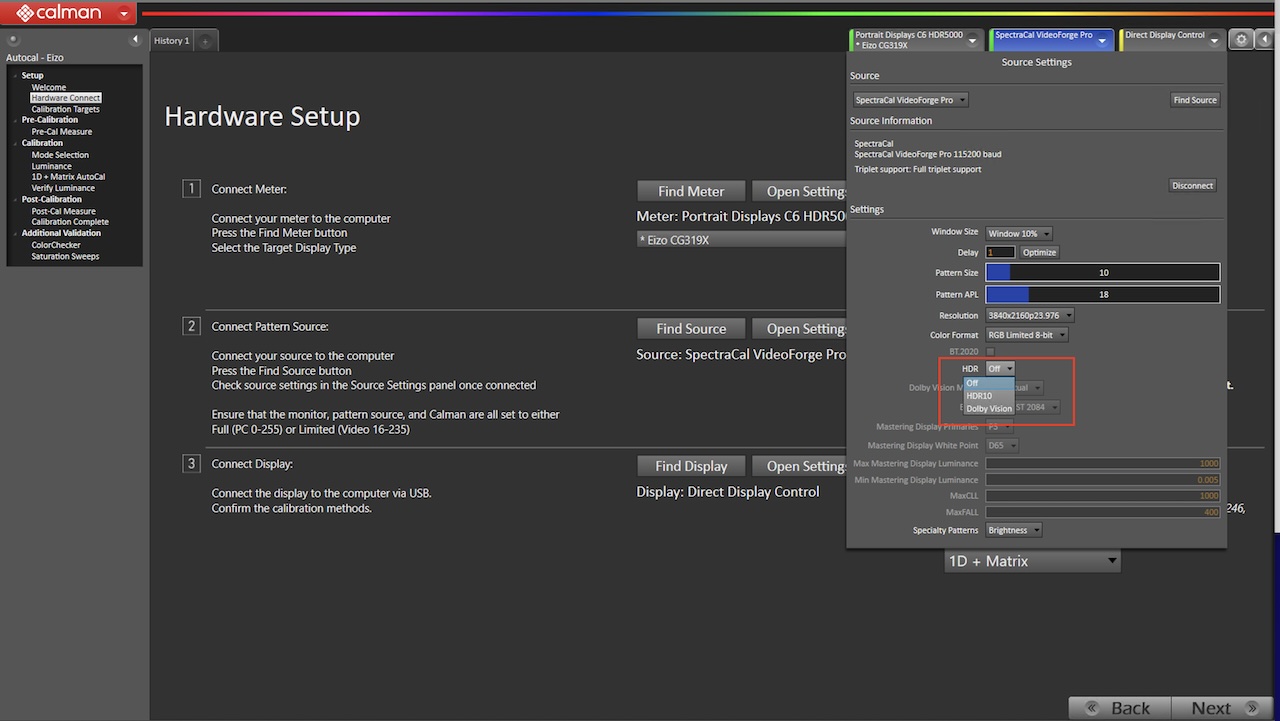This screenshot has height=721, width=1280.
Task: Click Find Source in Source Settings panel
Action: pyautogui.click(x=1195, y=100)
